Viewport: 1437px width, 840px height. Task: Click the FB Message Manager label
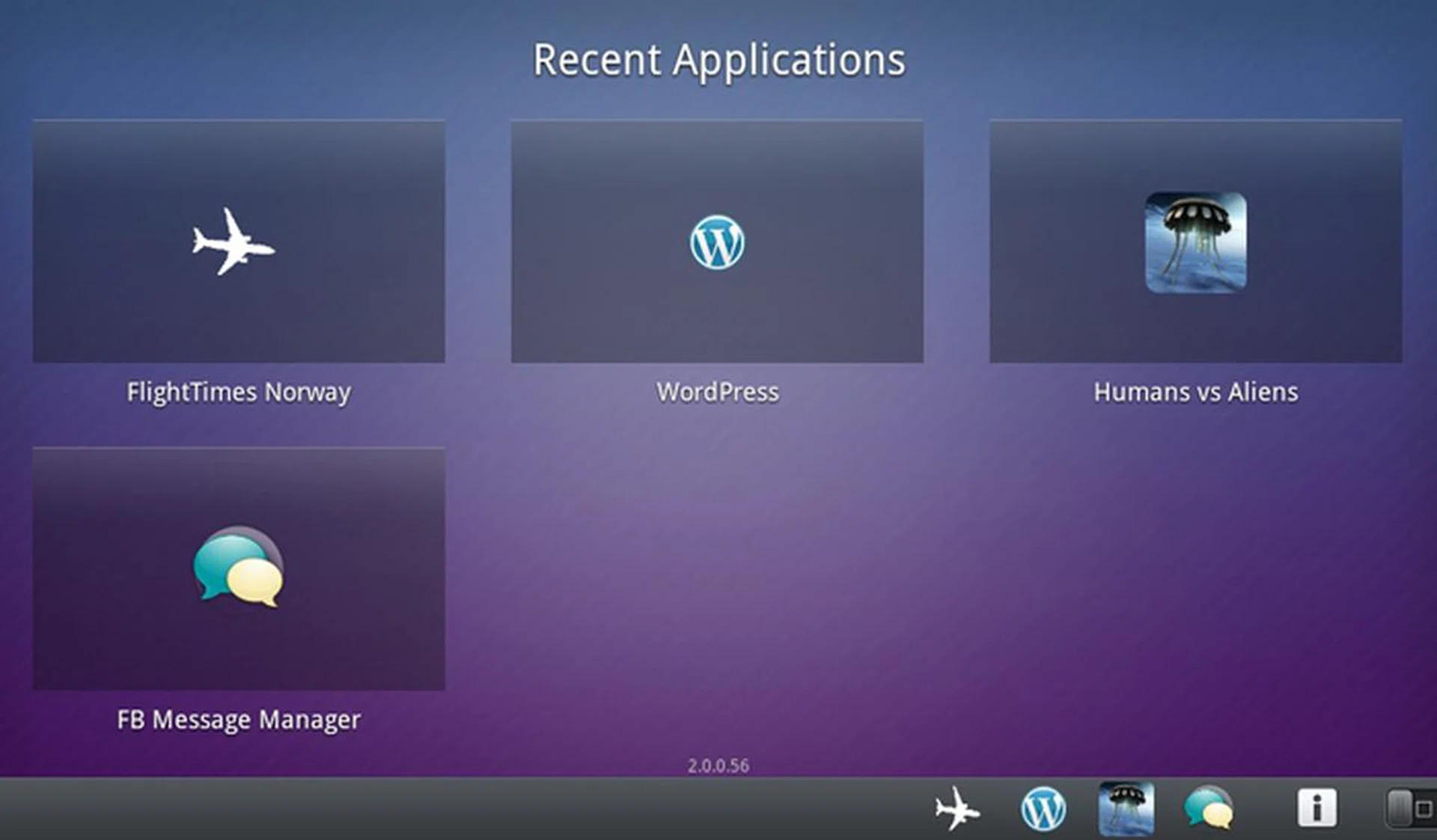click(x=238, y=720)
